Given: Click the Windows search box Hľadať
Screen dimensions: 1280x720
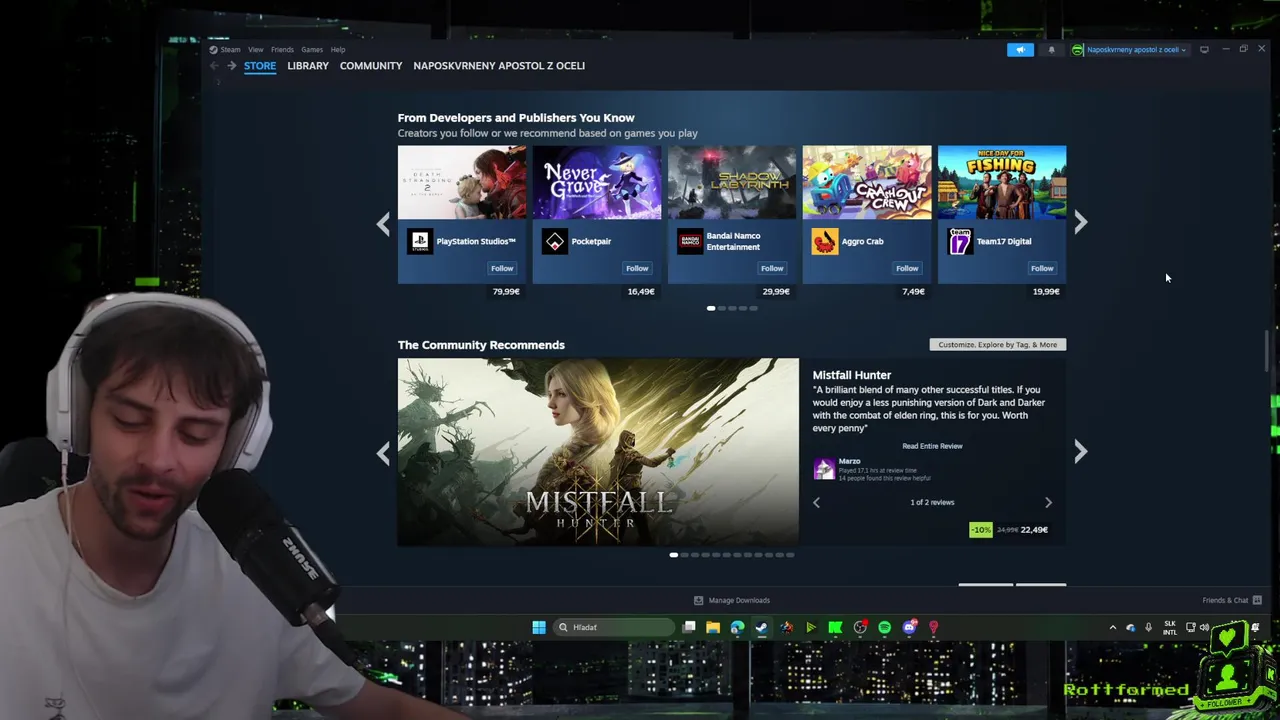Looking at the screenshot, I should [x=613, y=627].
